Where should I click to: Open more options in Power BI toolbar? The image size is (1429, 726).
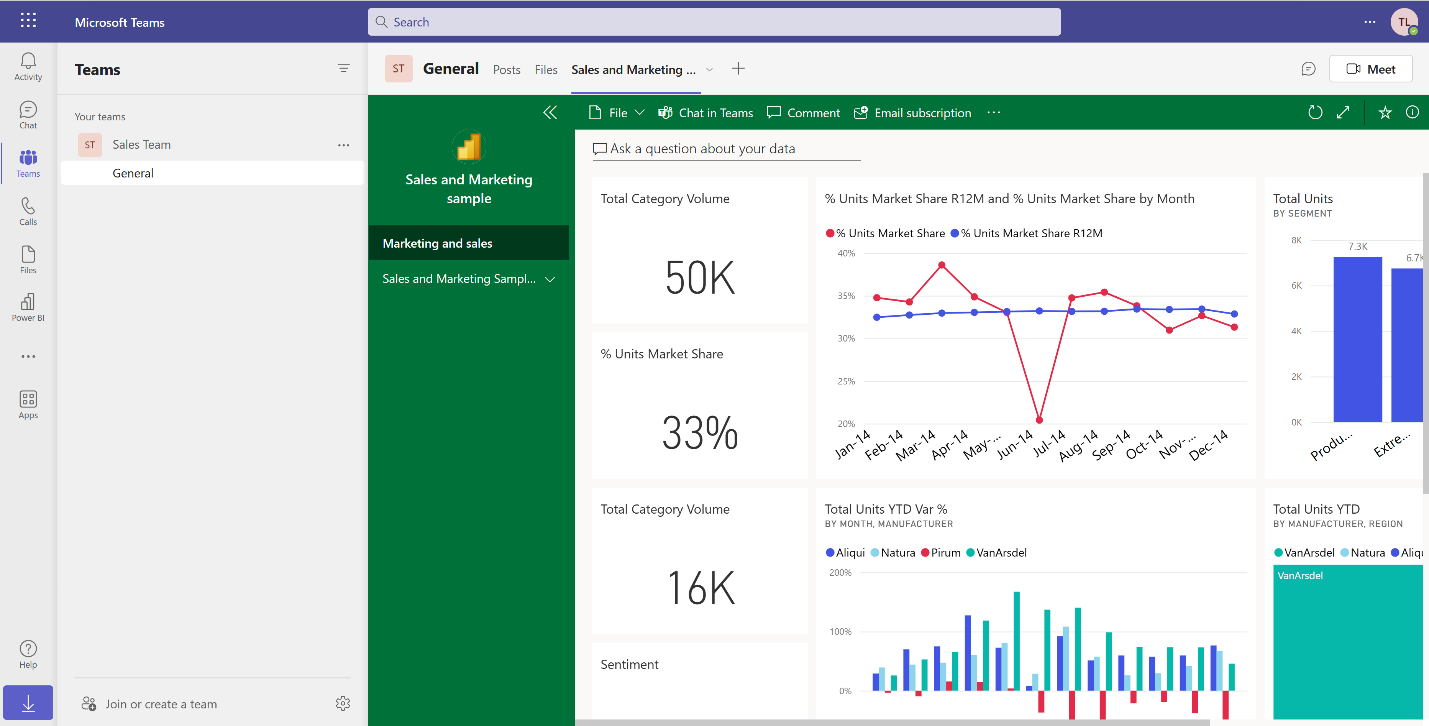[x=994, y=113]
